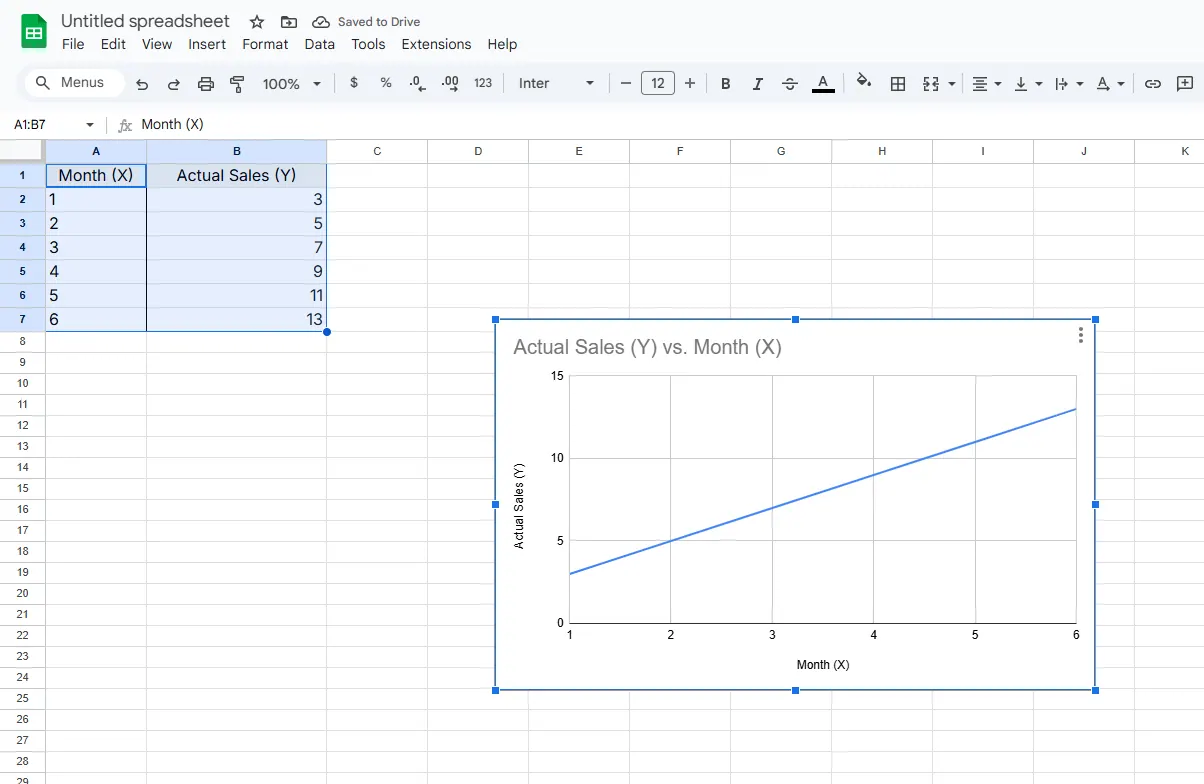The image size is (1204, 784).
Task: Open the fill color bucket
Action: 864,83
